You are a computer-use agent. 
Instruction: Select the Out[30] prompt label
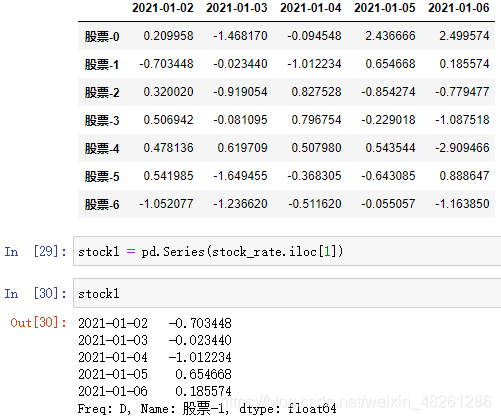pos(38,322)
